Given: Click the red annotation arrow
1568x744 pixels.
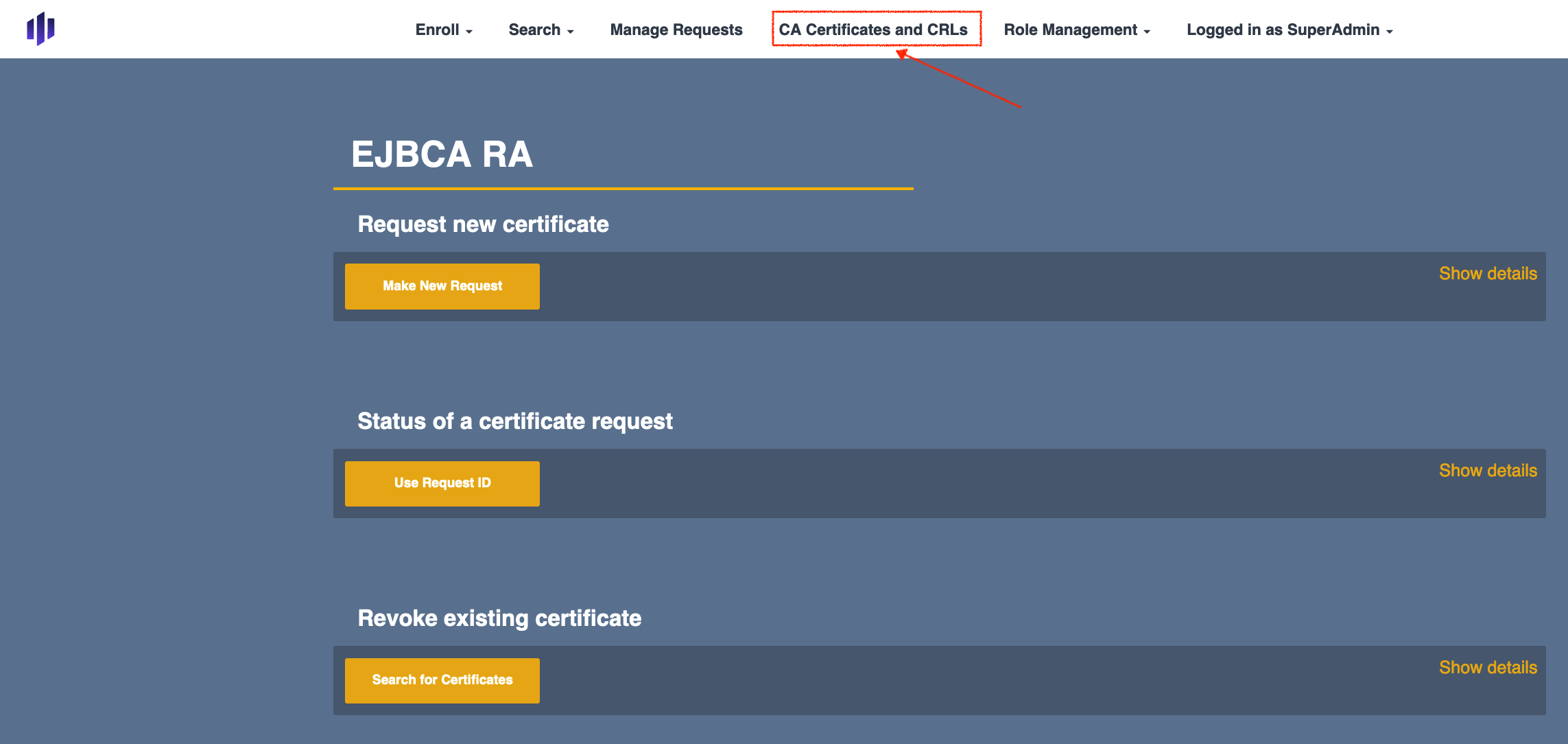Looking at the screenshot, I should click(x=960, y=80).
